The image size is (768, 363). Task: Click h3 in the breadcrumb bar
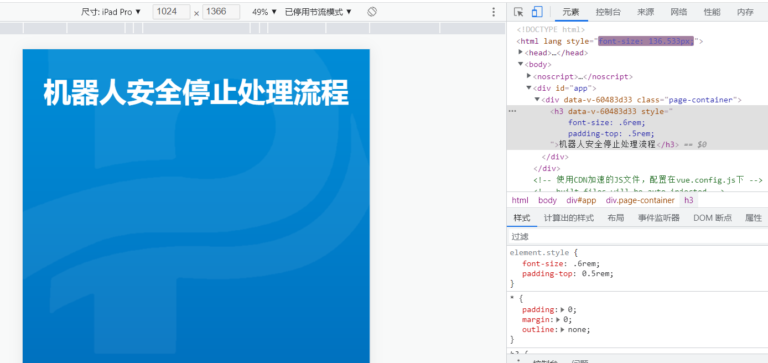[689, 200]
